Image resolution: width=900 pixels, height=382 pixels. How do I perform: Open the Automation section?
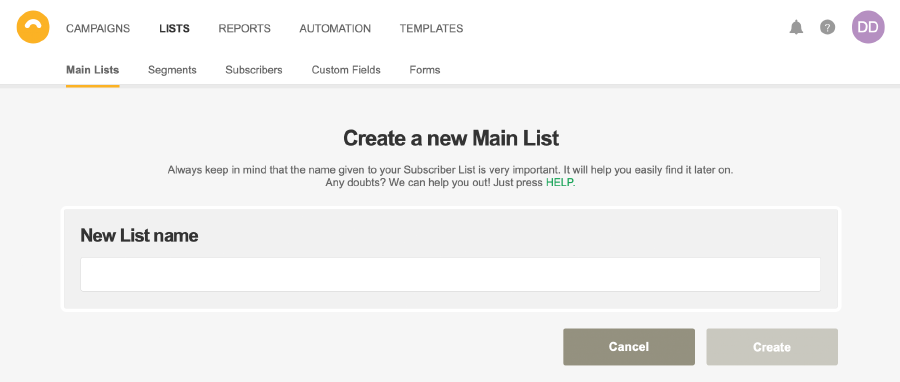[335, 28]
